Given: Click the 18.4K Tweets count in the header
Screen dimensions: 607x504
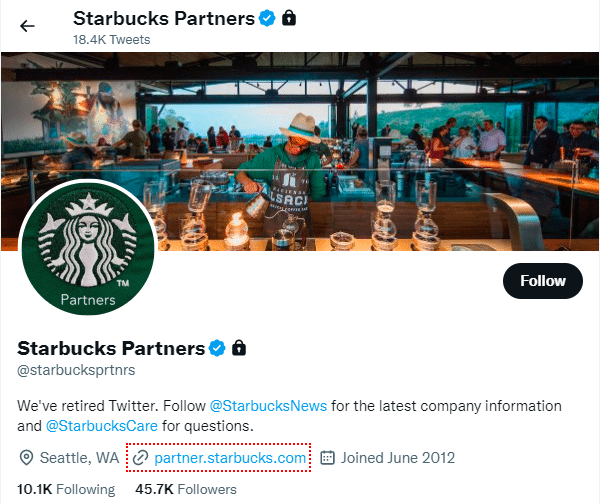Looking at the screenshot, I should point(111,40).
